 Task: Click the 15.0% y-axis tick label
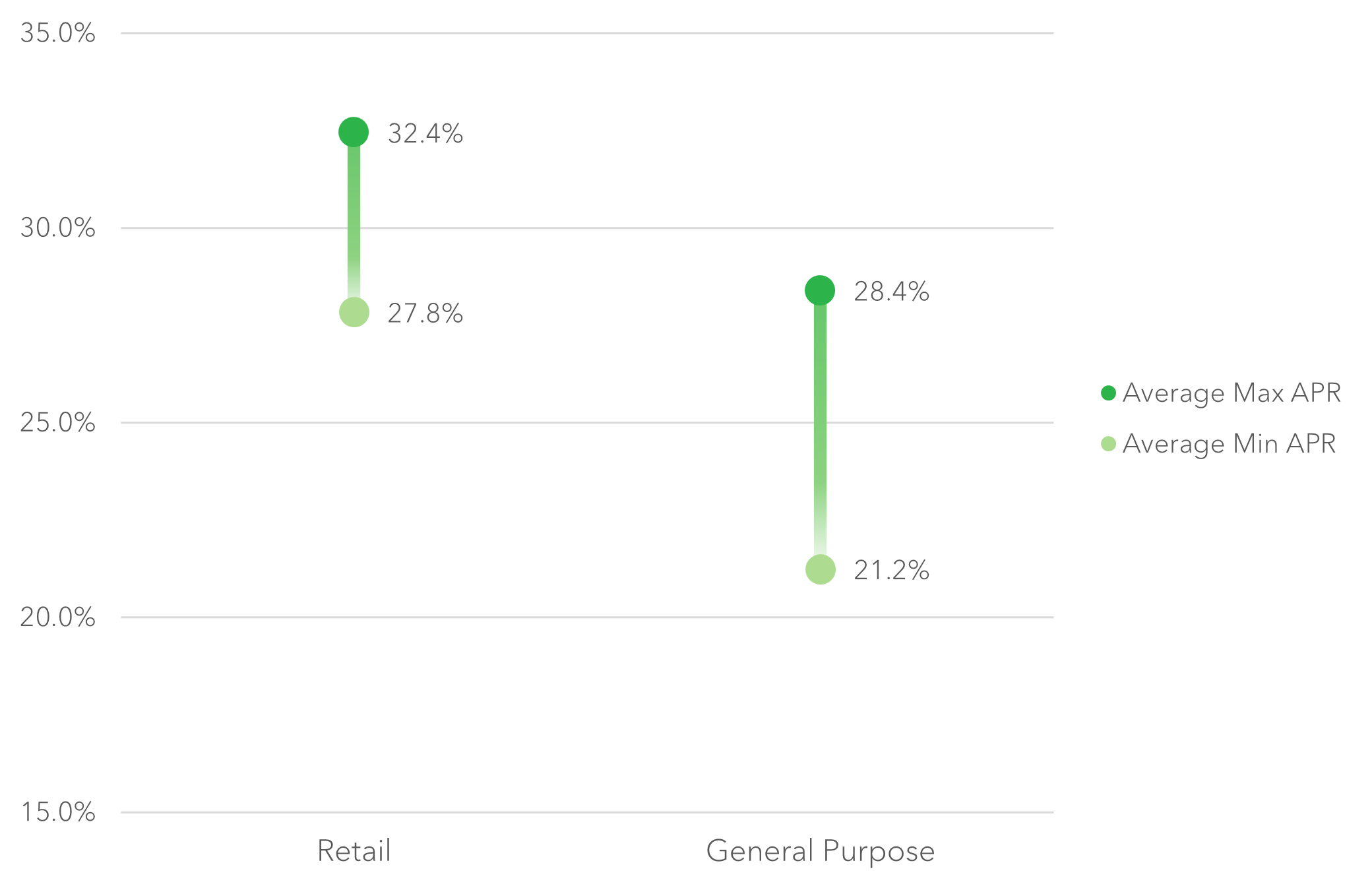tap(58, 812)
